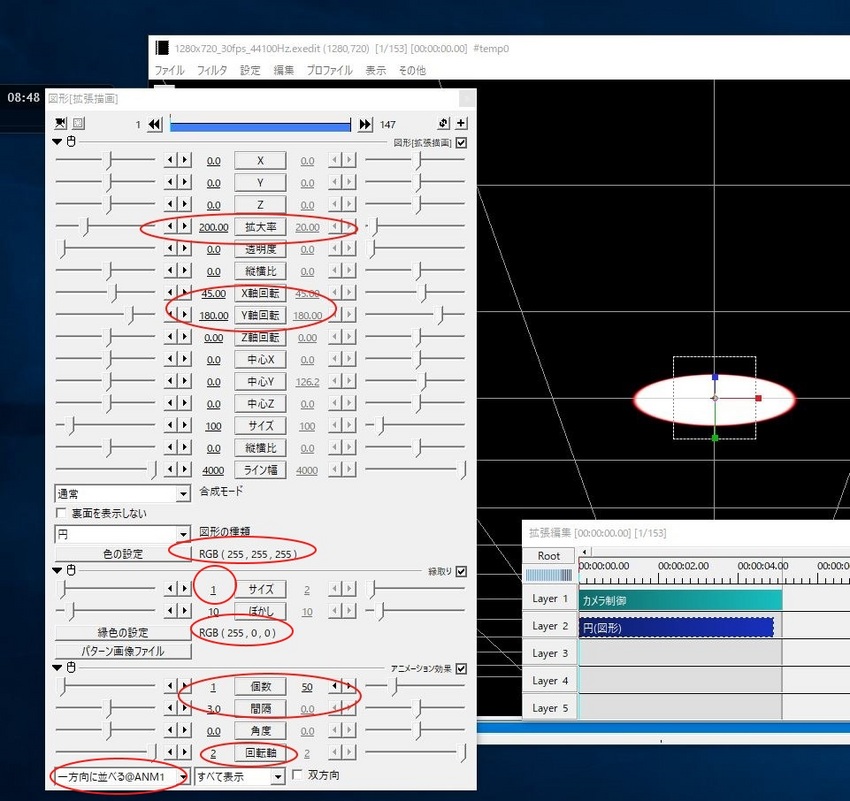Screen dimensions: 850x801
Task: Click the right 個数 slider track
Action: [x=415, y=686]
